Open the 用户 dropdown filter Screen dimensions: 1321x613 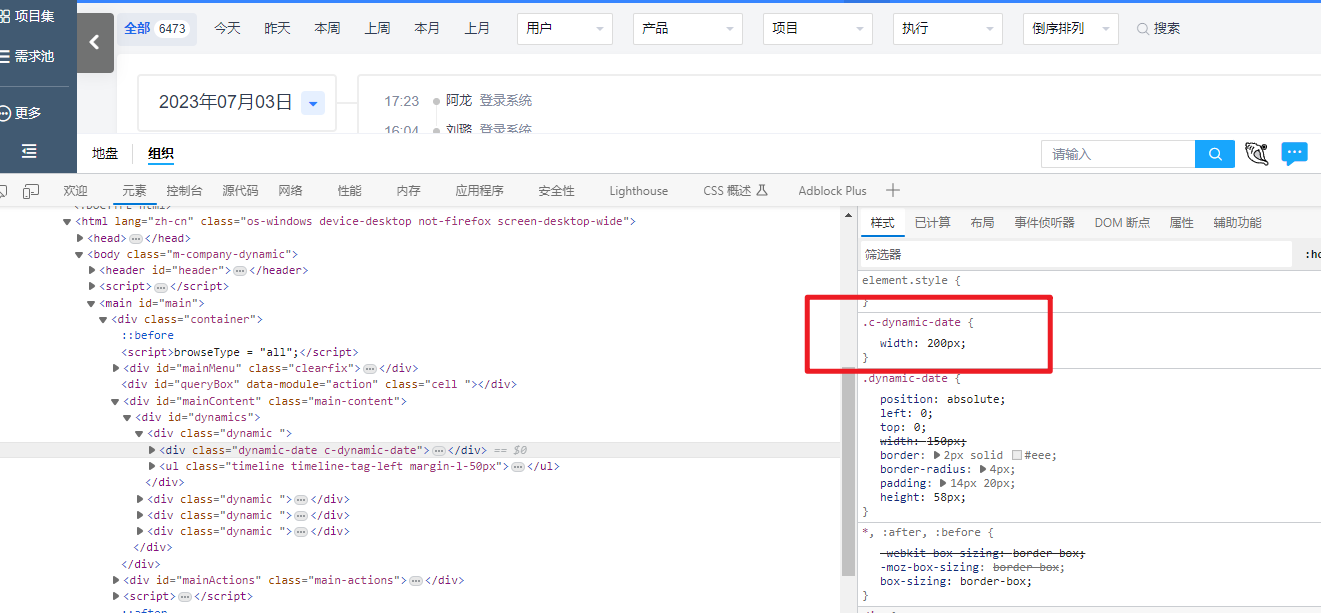point(565,29)
